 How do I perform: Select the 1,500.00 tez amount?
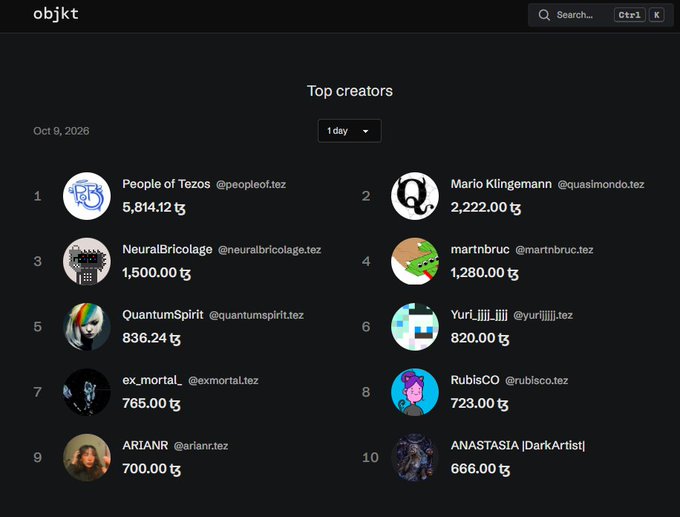[157, 273]
